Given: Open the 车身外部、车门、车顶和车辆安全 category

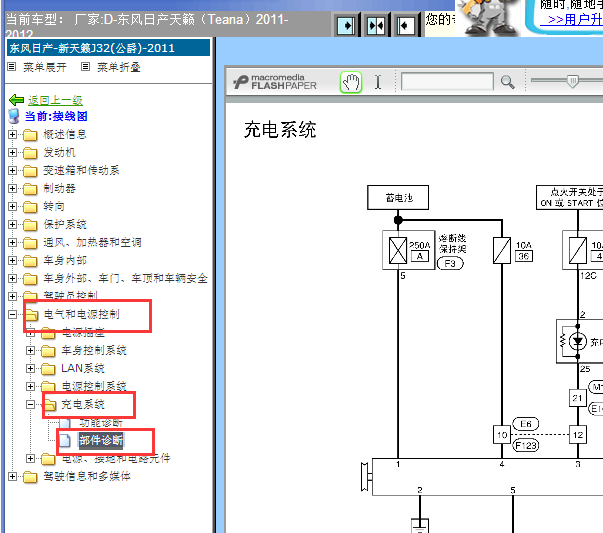Looking at the screenshot, I should 125,278.
